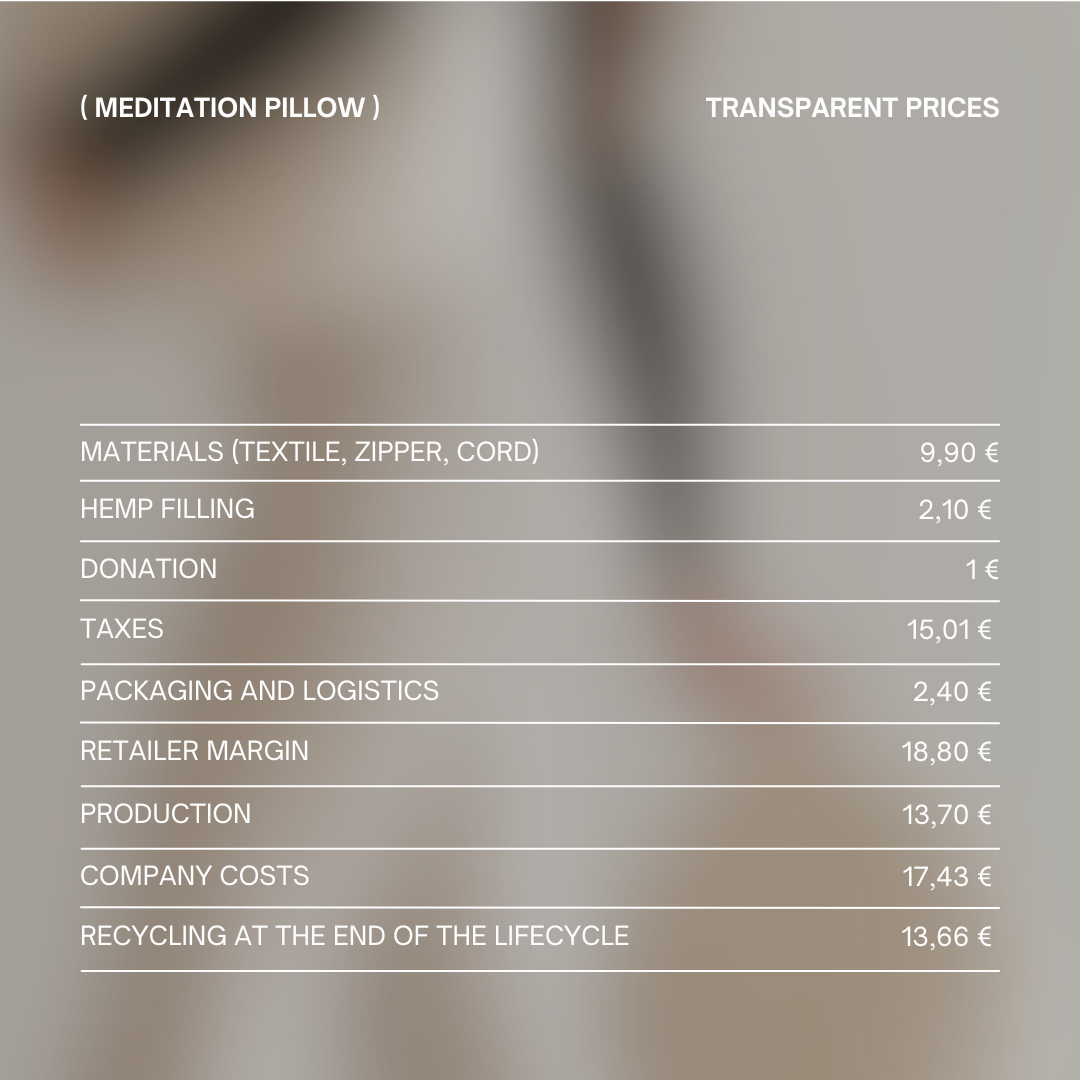Click Recycling at the End of the Lifecycle
The width and height of the screenshot is (1080, 1080).
[354, 936]
